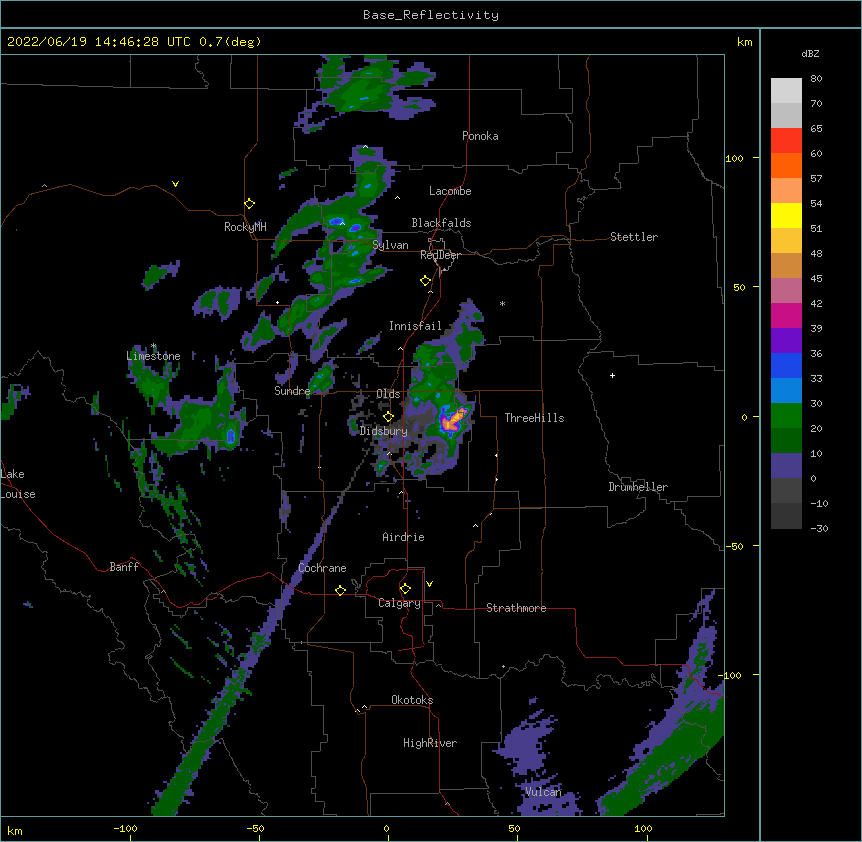The width and height of the screenshot is (862, 842).
Task: Click the Ponoka city label
Action: pos(480,136)
